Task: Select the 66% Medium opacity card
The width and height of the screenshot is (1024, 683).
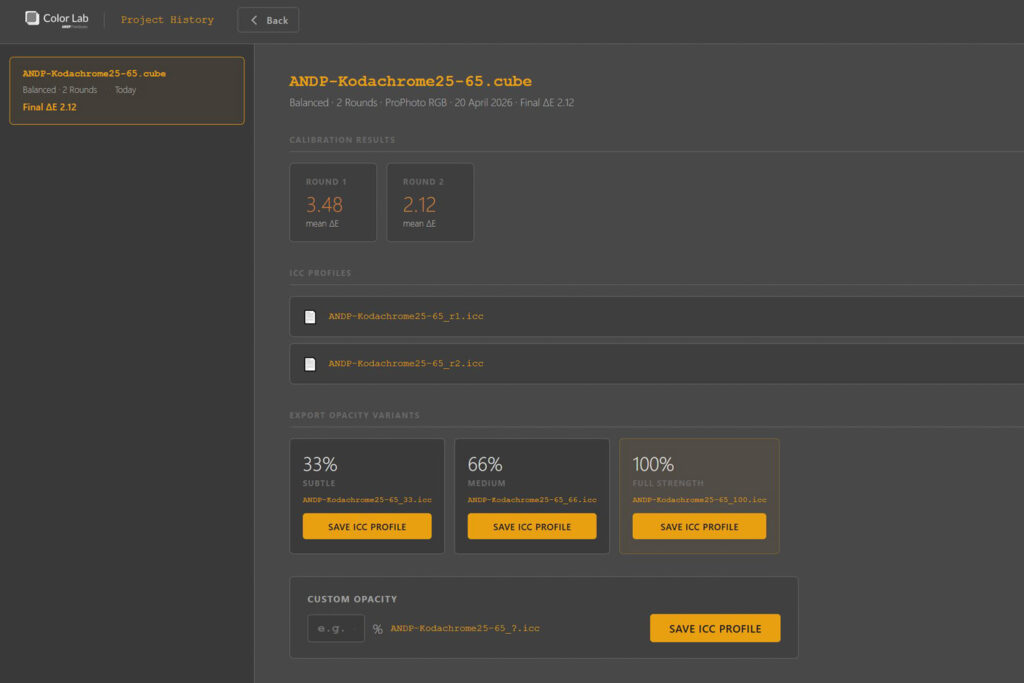Action: coord(532,496)
